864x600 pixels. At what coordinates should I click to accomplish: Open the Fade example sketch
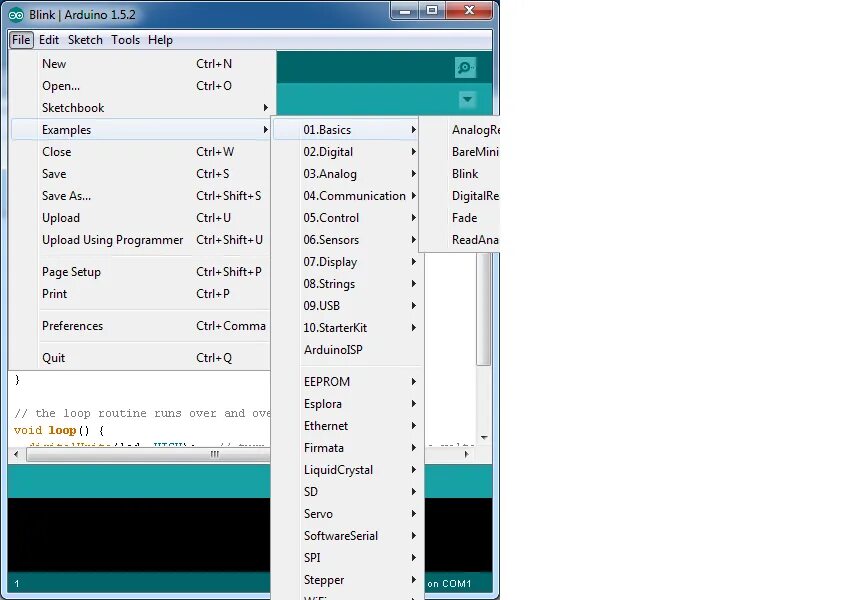[461, 218]
